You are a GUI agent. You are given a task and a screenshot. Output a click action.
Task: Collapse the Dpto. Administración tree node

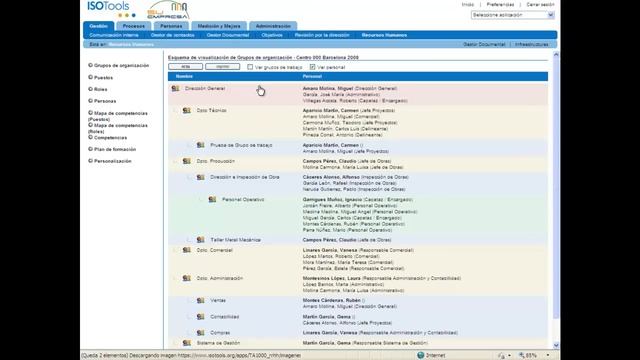(176, 278)
